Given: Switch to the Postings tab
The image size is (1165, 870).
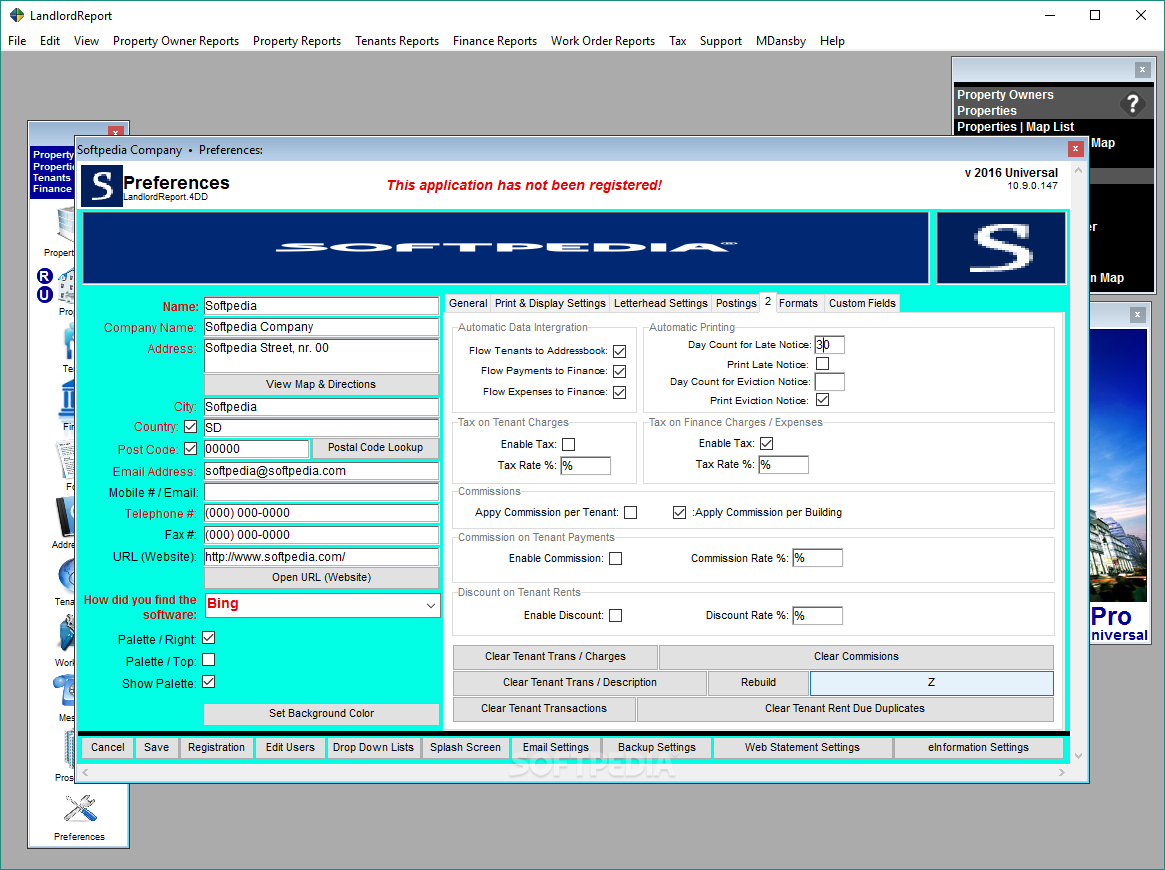Looking at the screenshot, I should [736, 303].
